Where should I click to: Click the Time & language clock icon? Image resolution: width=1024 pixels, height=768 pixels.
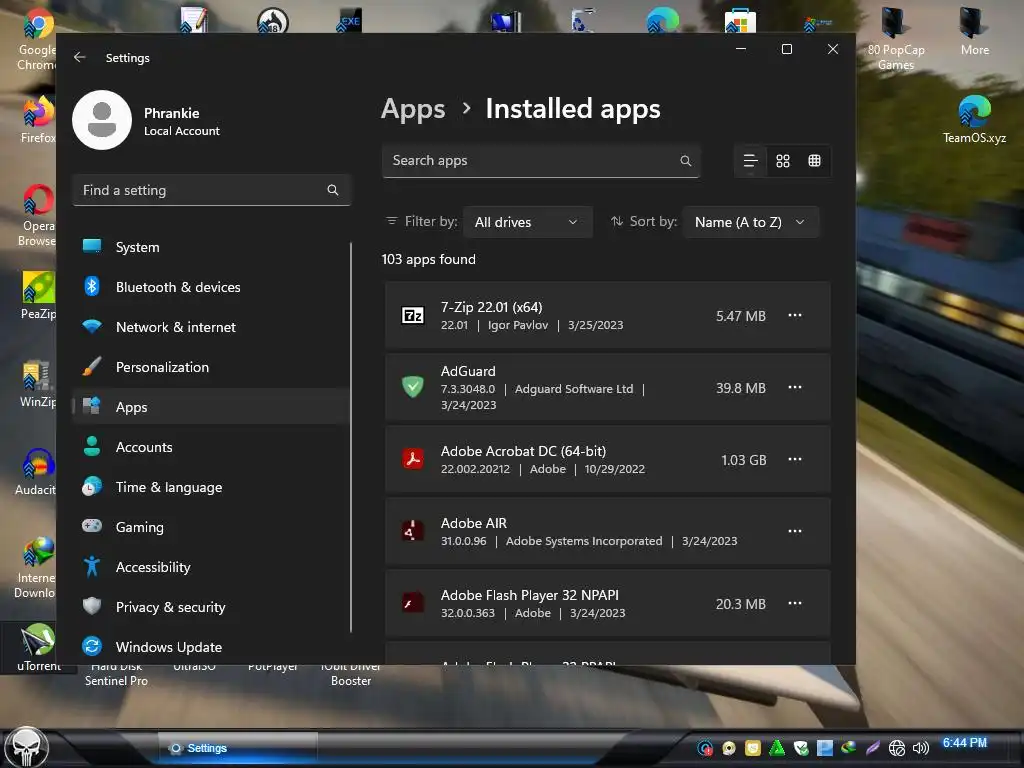tap(92, 487)
